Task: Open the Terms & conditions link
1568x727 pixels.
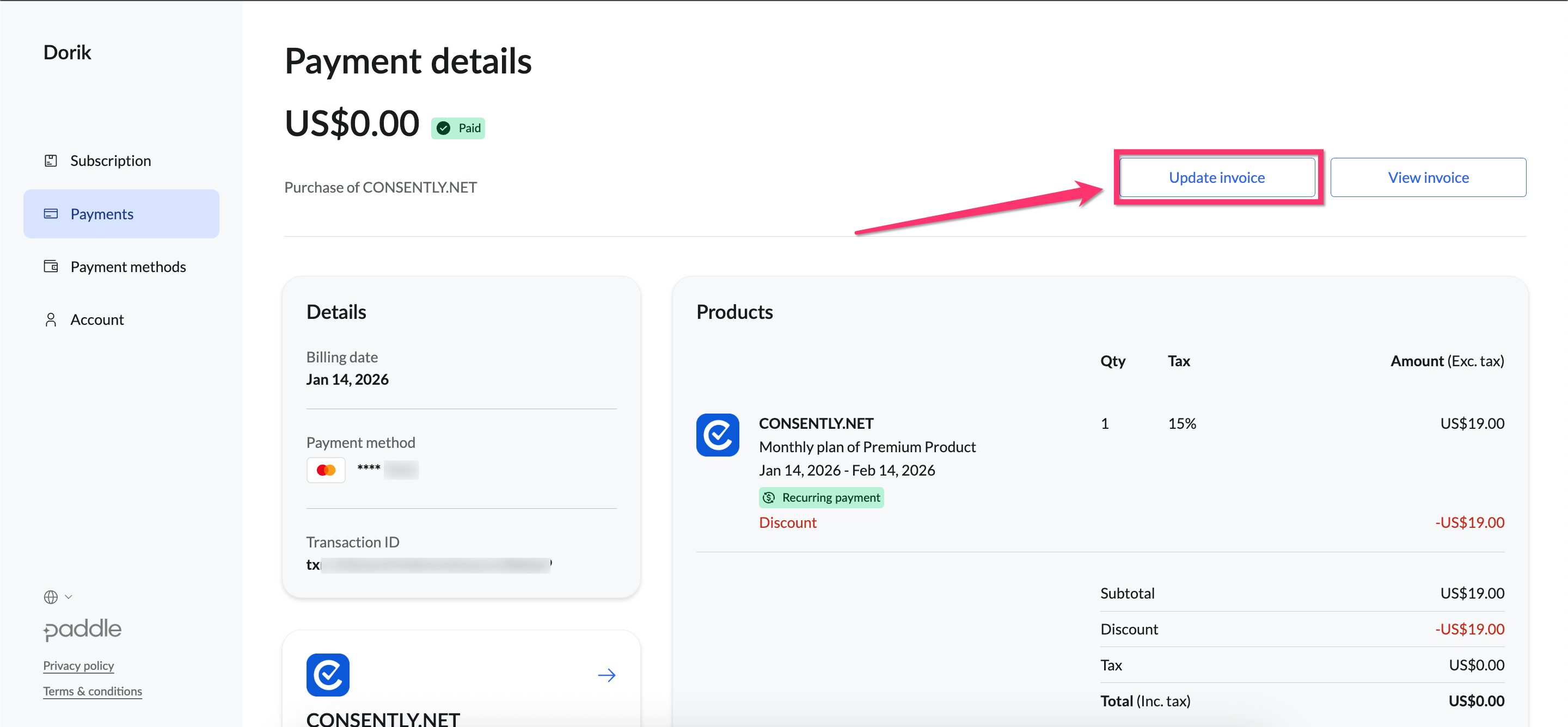Action: [x=93, y=691]
